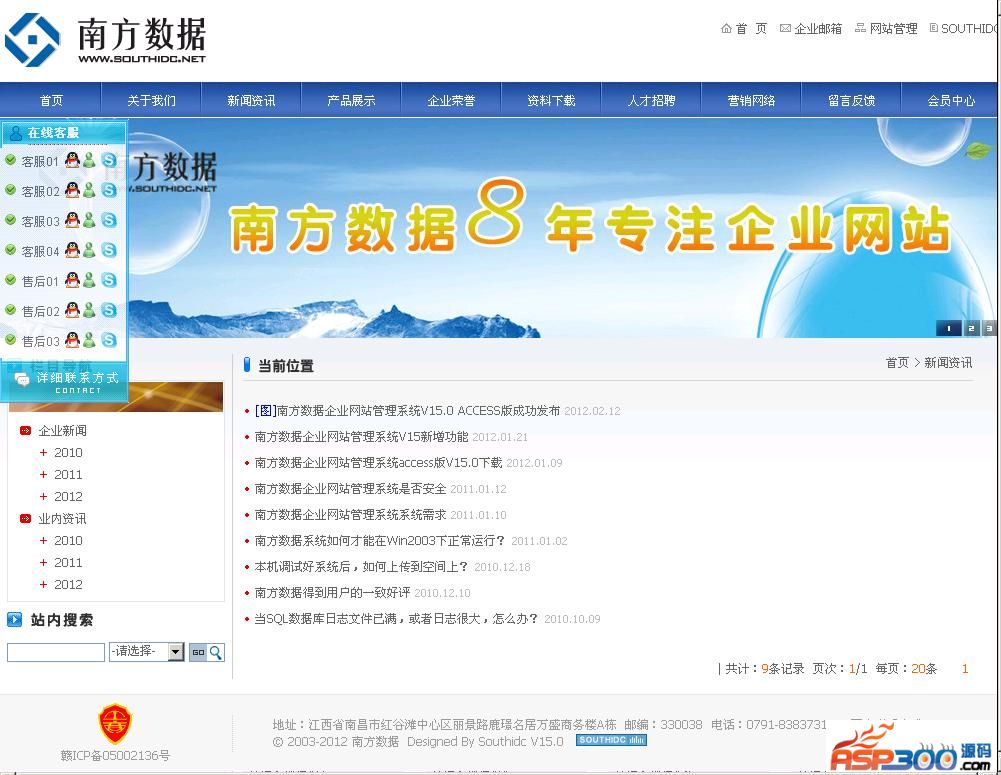Open 资料下载 navigation item
The height and width of the screenshot is (775, 1001).
tap(551, 100)
